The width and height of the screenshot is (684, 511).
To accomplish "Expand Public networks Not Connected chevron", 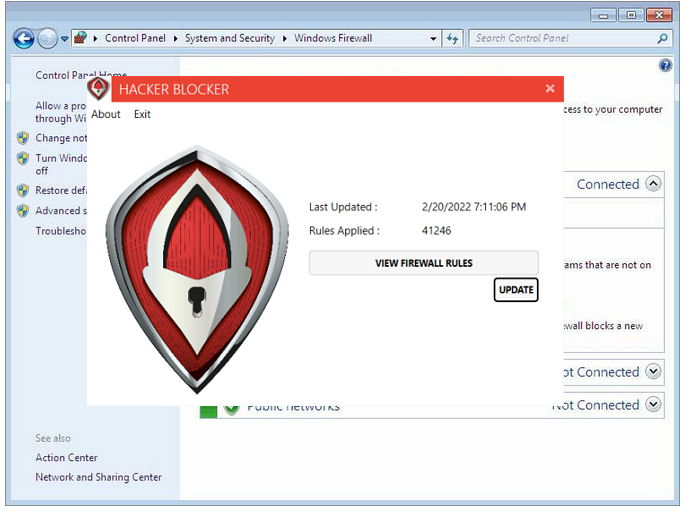I will point(653,404).
